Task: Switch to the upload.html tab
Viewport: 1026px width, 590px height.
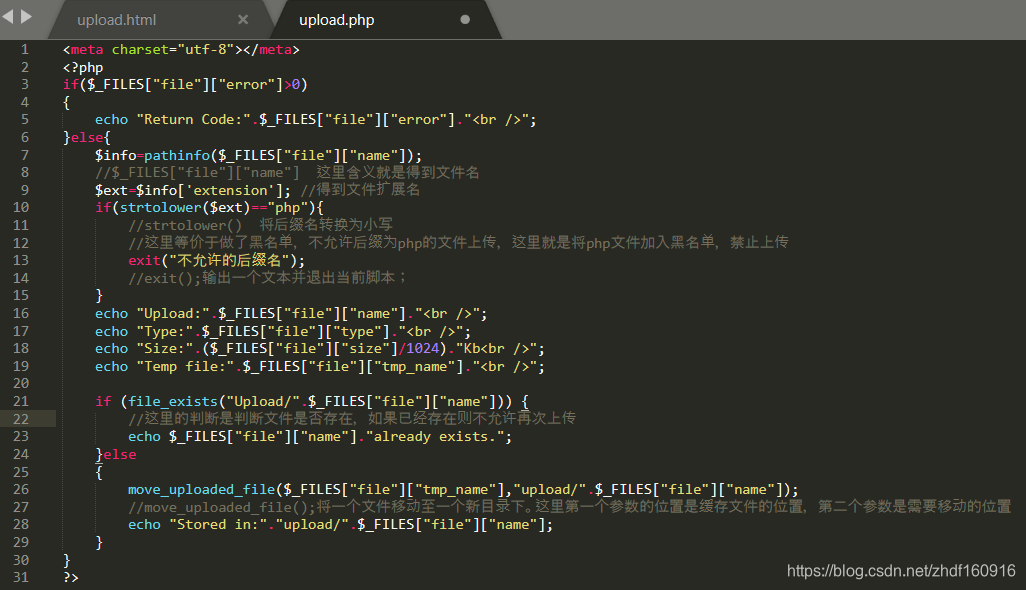Action: tap(117, 20)
